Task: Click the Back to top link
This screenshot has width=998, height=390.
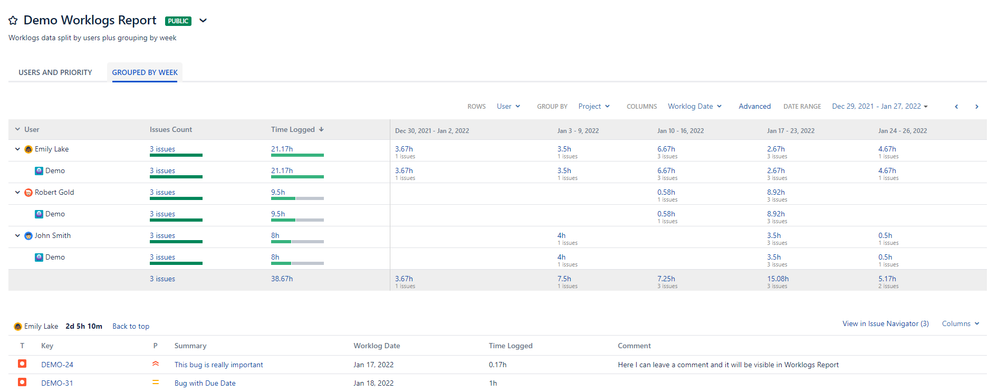Action: 130,326
